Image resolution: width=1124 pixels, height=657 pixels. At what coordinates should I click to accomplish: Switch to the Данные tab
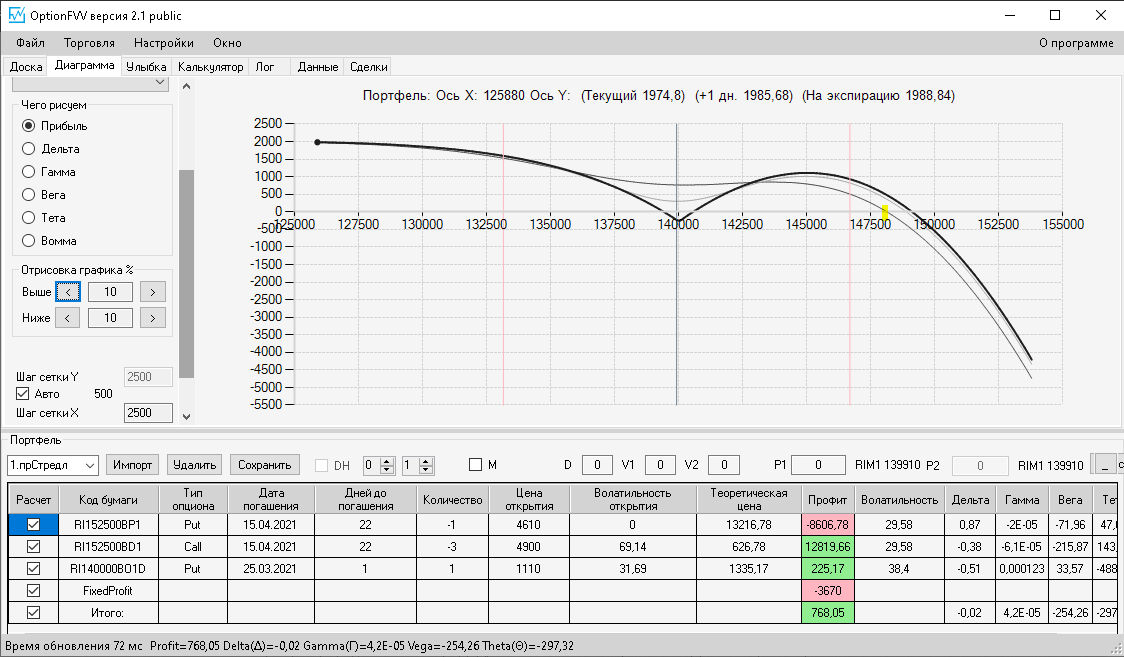pos(318,67)
